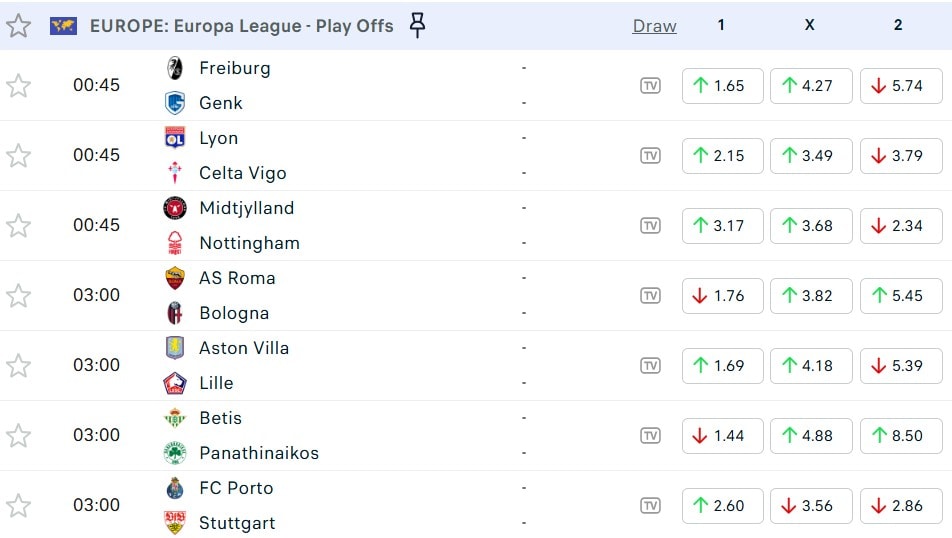Viewport: 952px width, 538px height.
Task: Click the Freiburg club logo
Action: [175, 68]
